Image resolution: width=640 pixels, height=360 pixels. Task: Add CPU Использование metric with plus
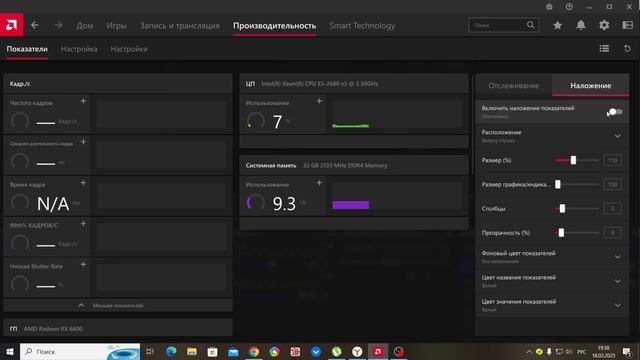319,101
